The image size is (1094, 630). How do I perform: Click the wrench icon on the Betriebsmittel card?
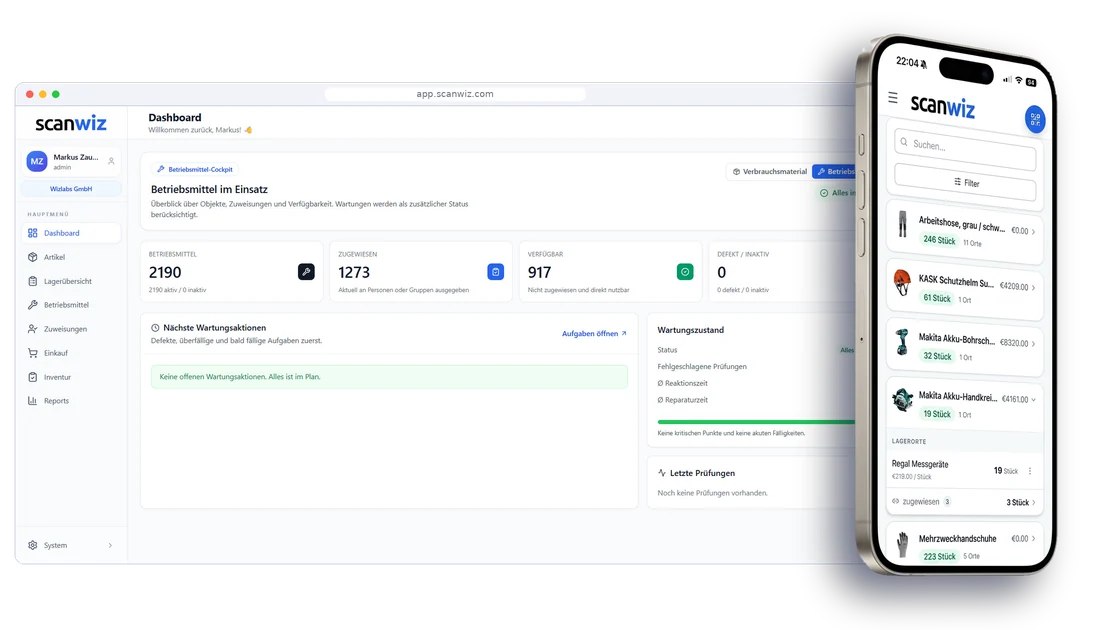pos(306,272)
